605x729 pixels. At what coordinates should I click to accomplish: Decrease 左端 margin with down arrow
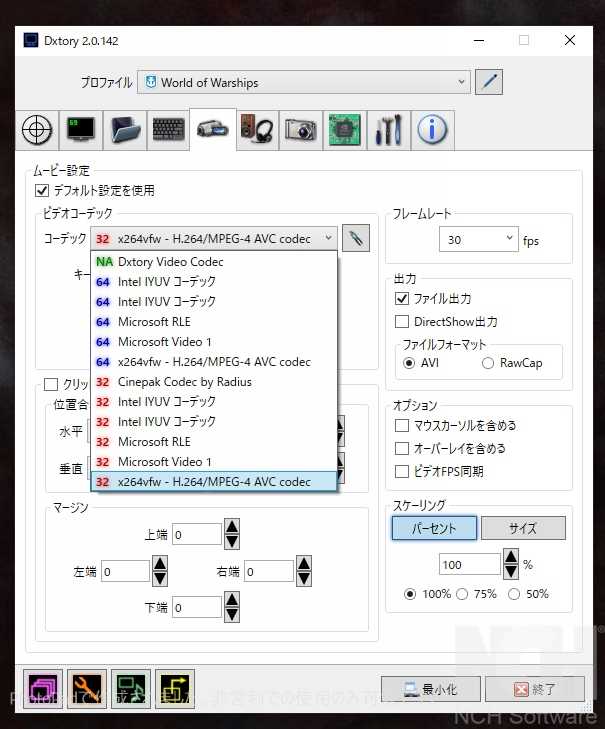160,578
